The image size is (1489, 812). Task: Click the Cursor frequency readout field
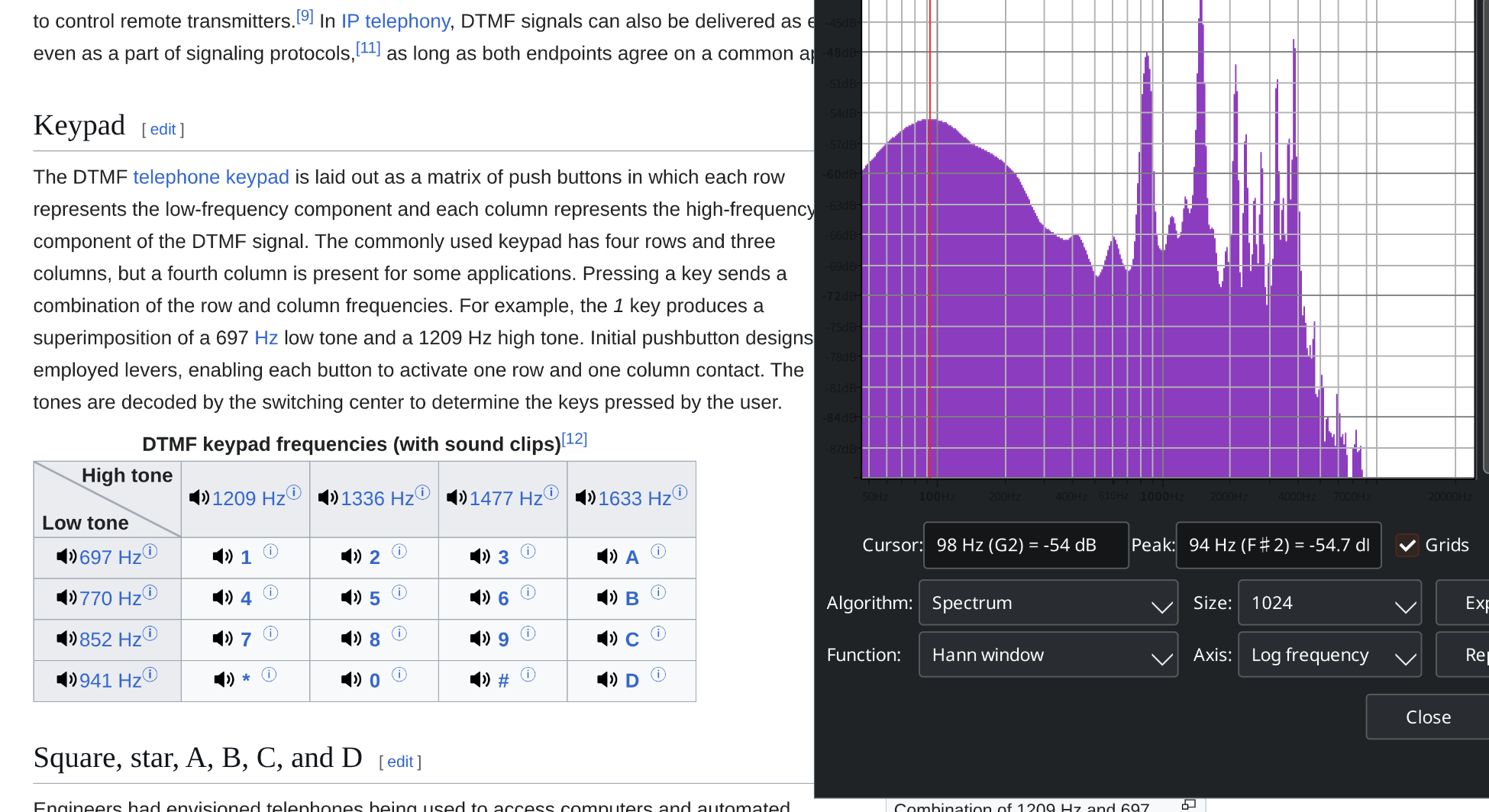[x=1025, y=545]
